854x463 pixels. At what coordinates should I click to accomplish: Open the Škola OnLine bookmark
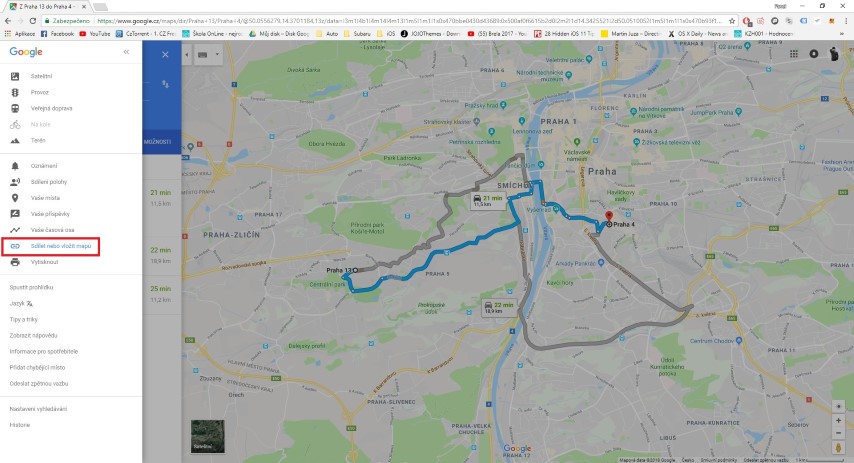pyautogui.click(x=212, y=34)
